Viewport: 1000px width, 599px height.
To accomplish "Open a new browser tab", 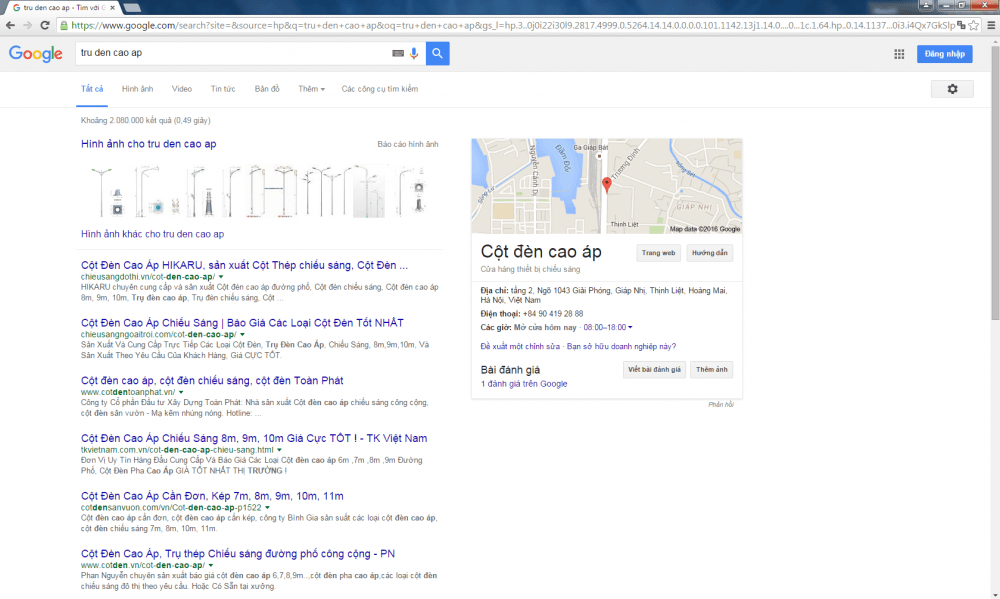I will tap(132, 8).
